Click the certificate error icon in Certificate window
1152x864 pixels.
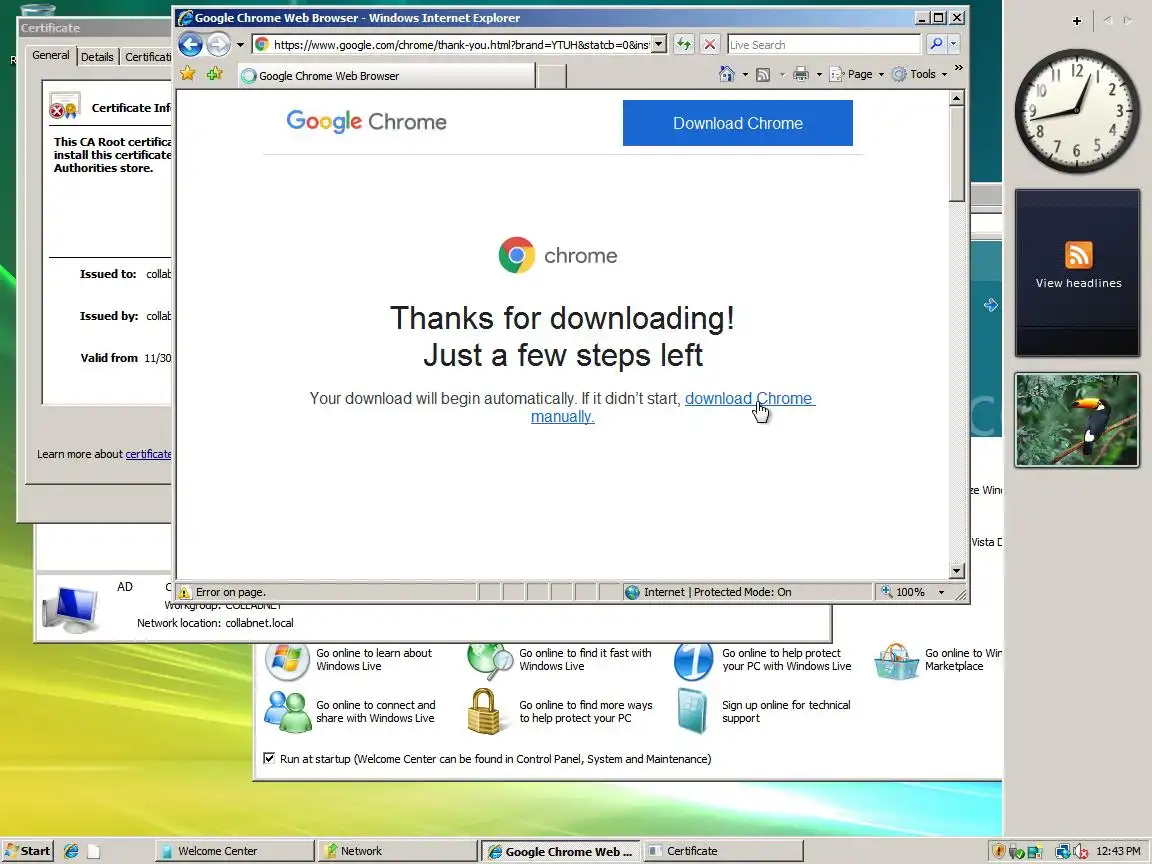(65, 107)
